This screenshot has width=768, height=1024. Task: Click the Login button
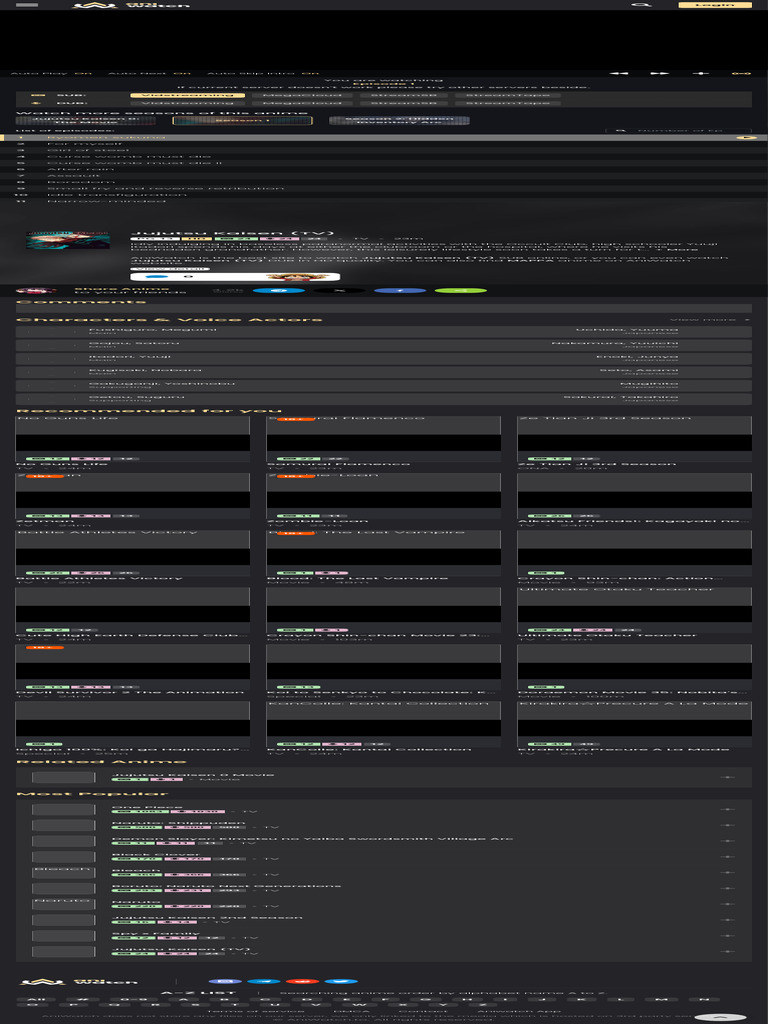click(714, 5)
